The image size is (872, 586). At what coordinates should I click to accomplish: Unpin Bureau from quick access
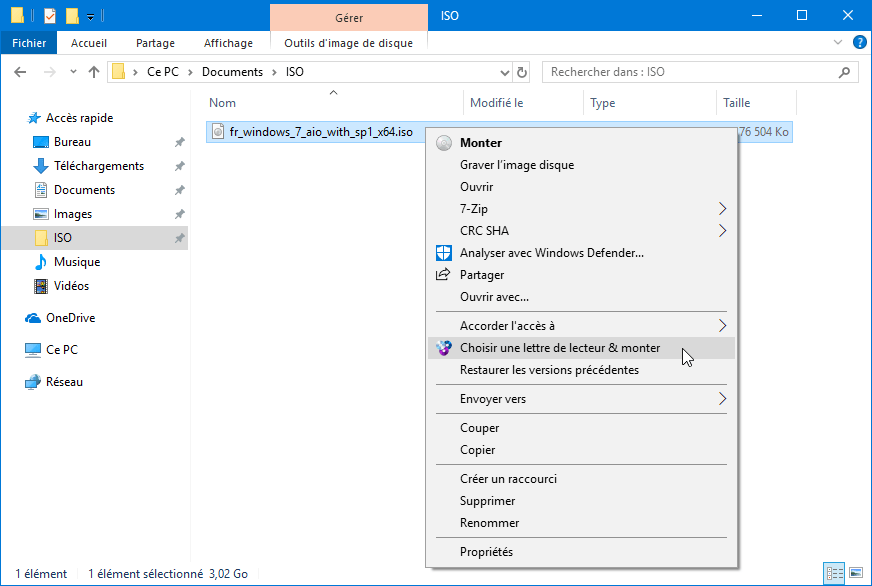pyautogui.click(x=179, y=142)
